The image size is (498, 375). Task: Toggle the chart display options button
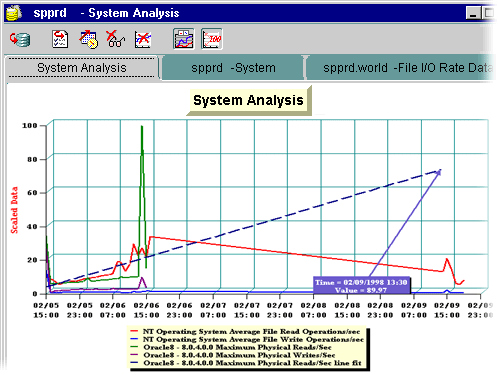(x=184, y=39)
